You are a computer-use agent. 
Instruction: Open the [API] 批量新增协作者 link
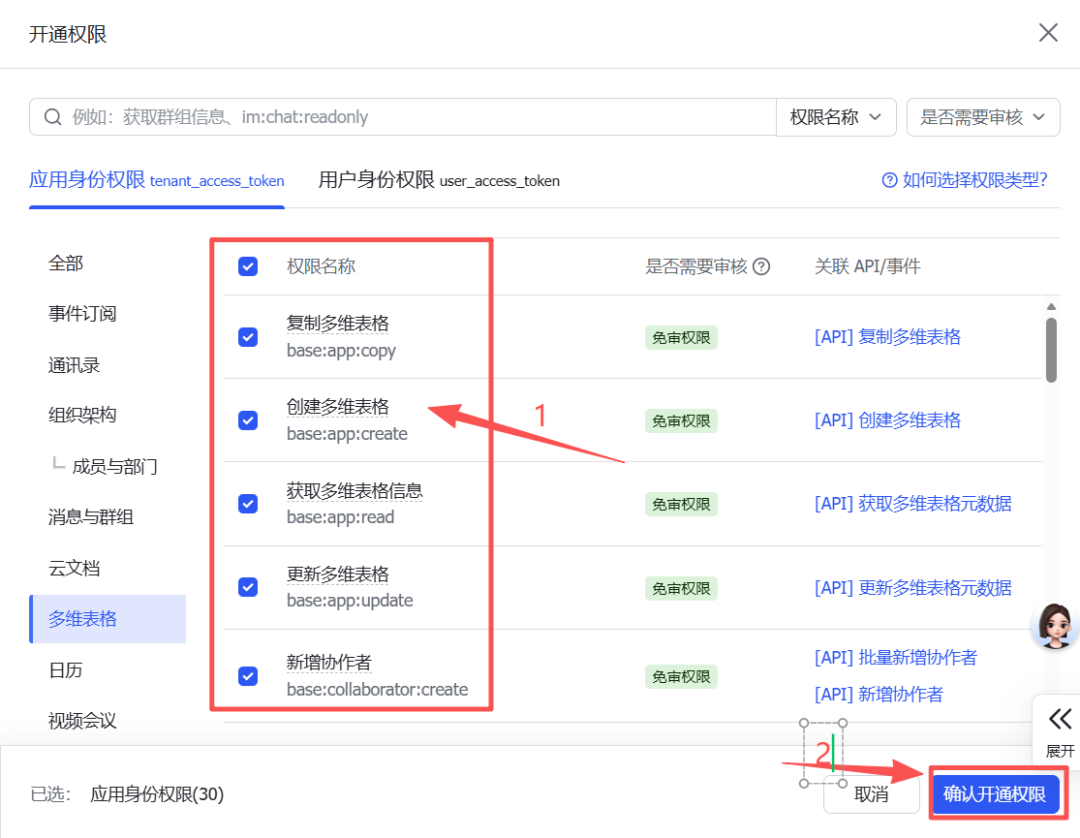coord(894,657)
